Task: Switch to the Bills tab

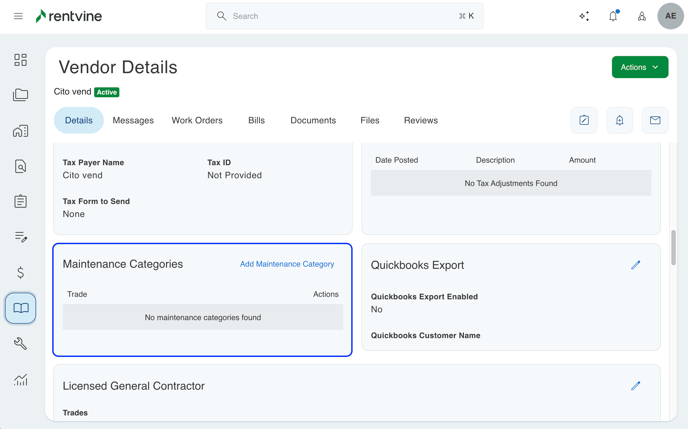Action: pos(256,120)
